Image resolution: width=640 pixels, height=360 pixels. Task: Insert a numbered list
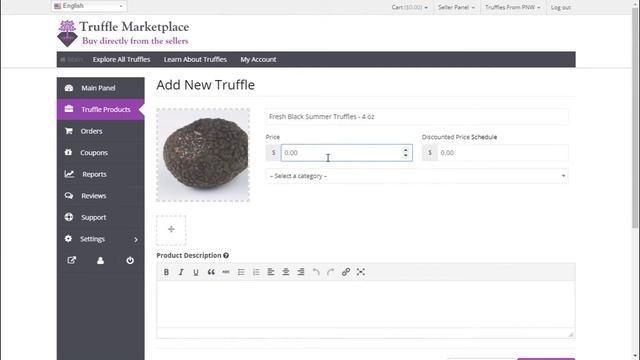coord(256,272)
